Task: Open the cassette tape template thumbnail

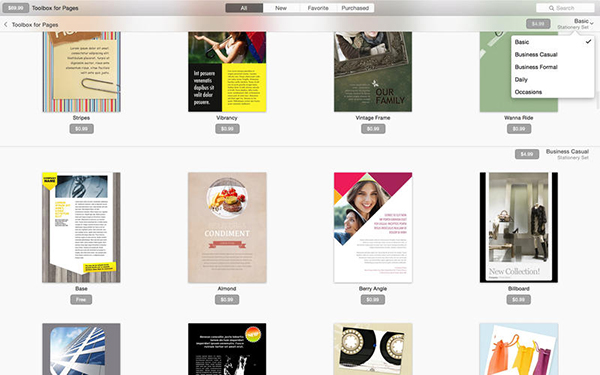Action: pyautogui.click(x=373, y=349)
